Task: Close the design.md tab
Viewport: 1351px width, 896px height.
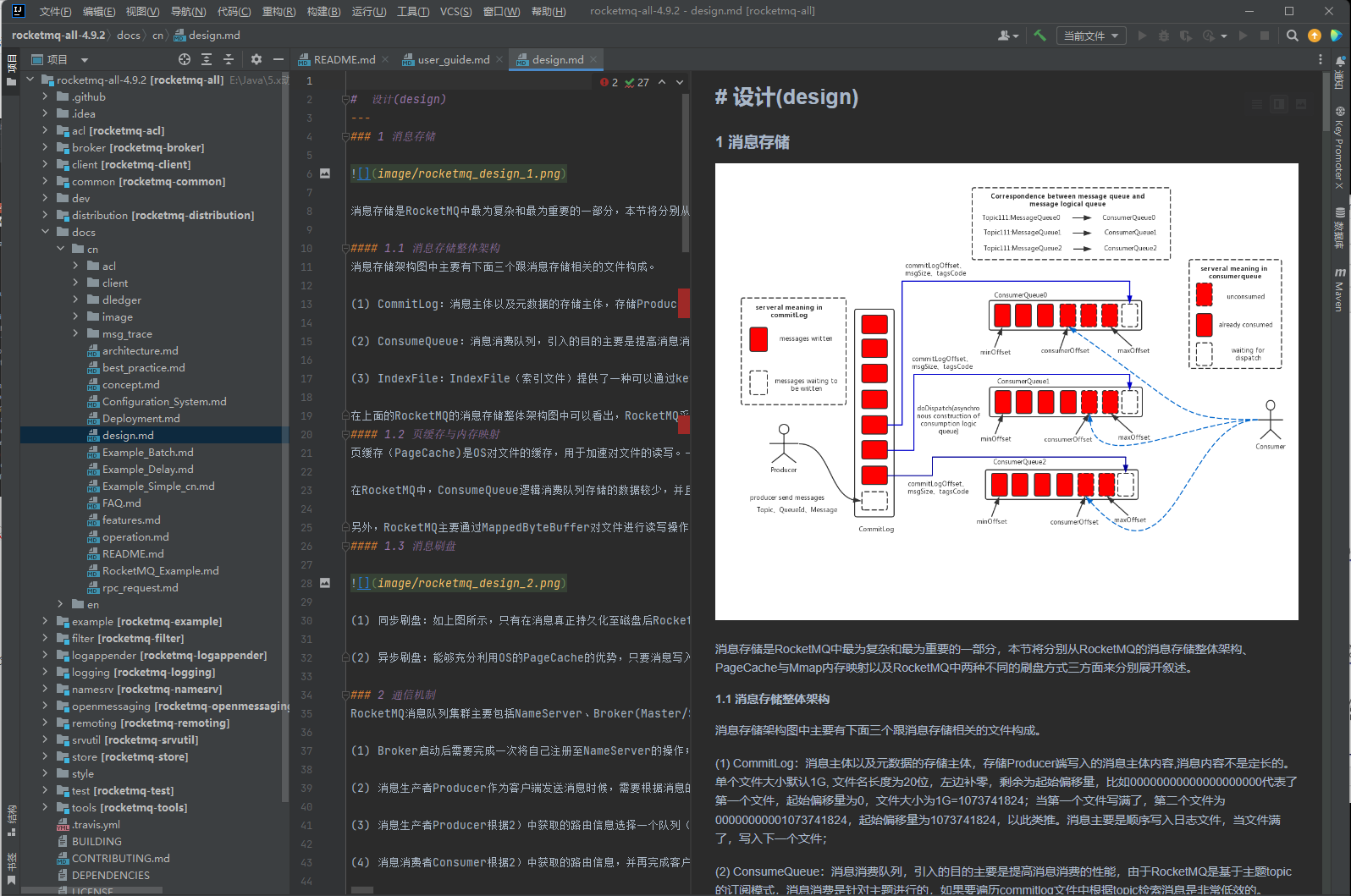Action: click(x=593, y=59)
